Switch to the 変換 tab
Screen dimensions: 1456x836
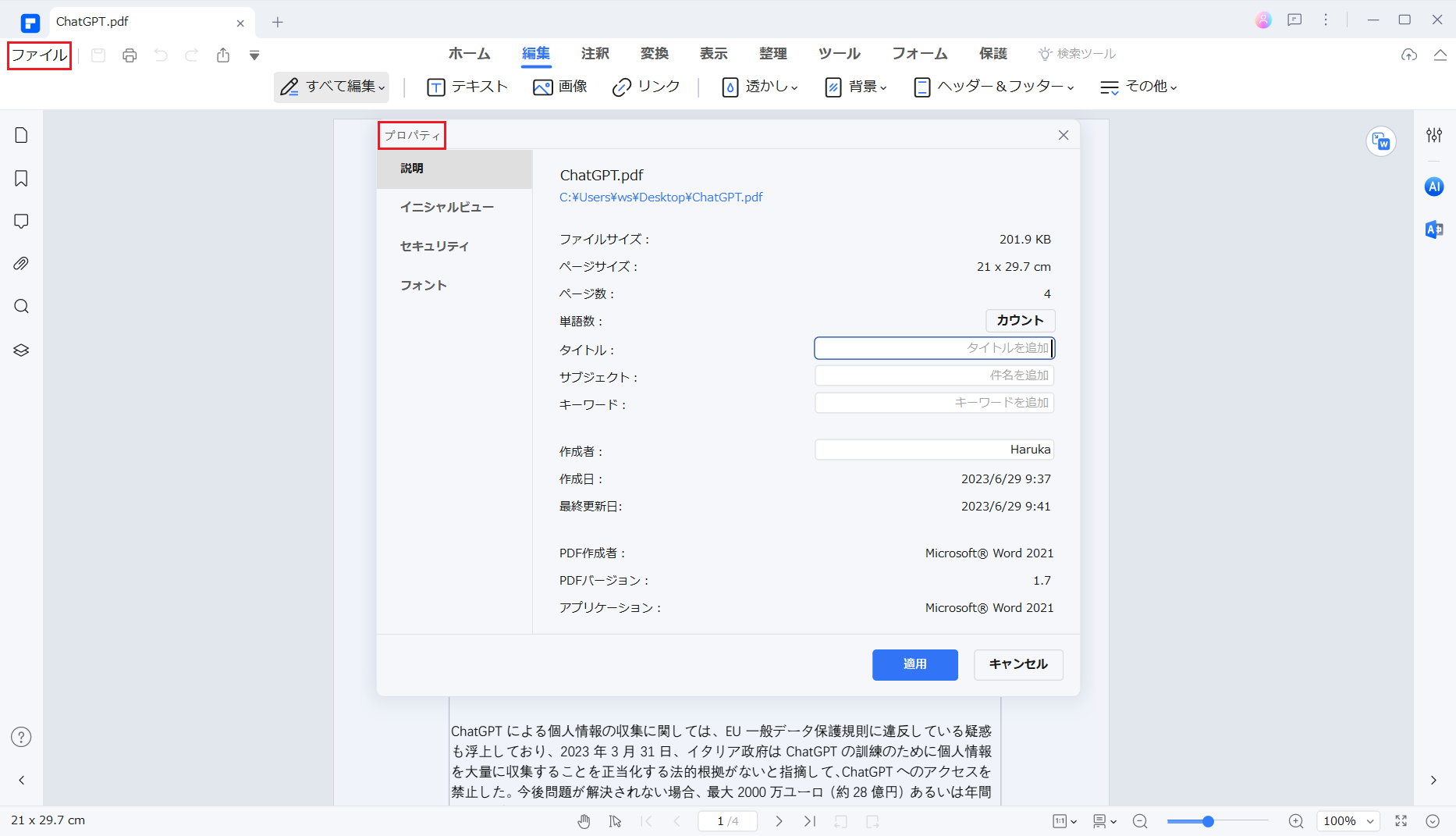coord(655,53)
